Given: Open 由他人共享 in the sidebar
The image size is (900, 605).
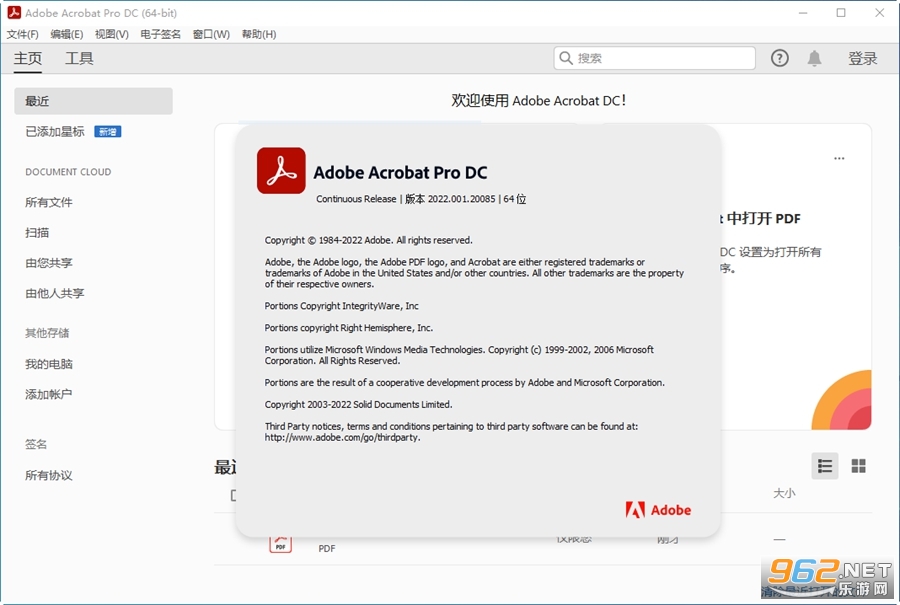Looking at the screenshot, I should point(55,293).
